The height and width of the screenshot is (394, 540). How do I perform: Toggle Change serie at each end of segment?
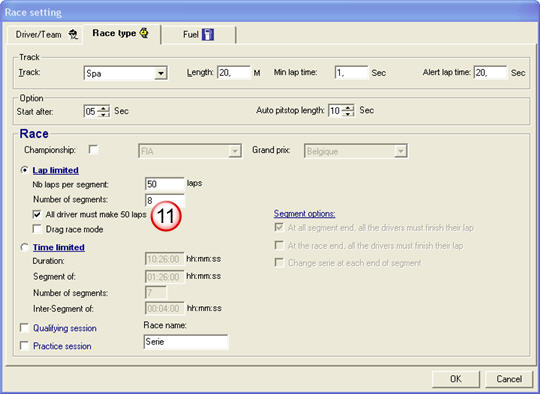[x=279, y=262]
